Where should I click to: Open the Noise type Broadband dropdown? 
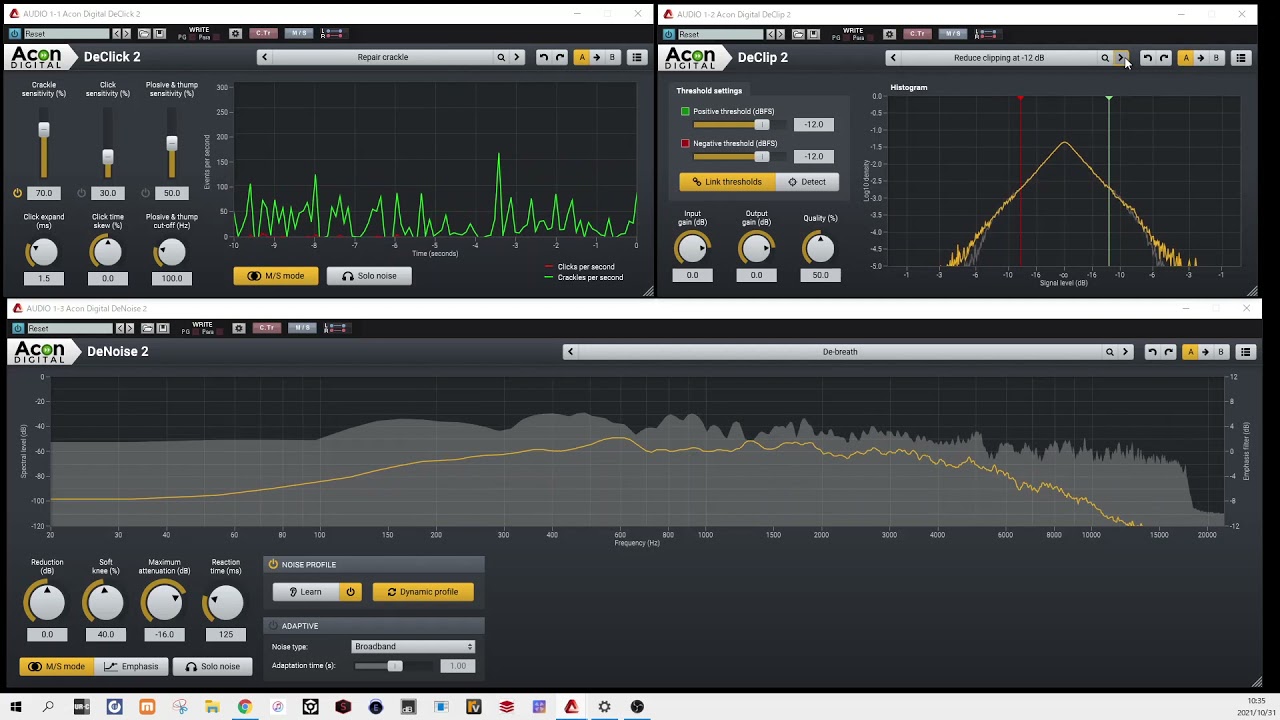[413, 647]
